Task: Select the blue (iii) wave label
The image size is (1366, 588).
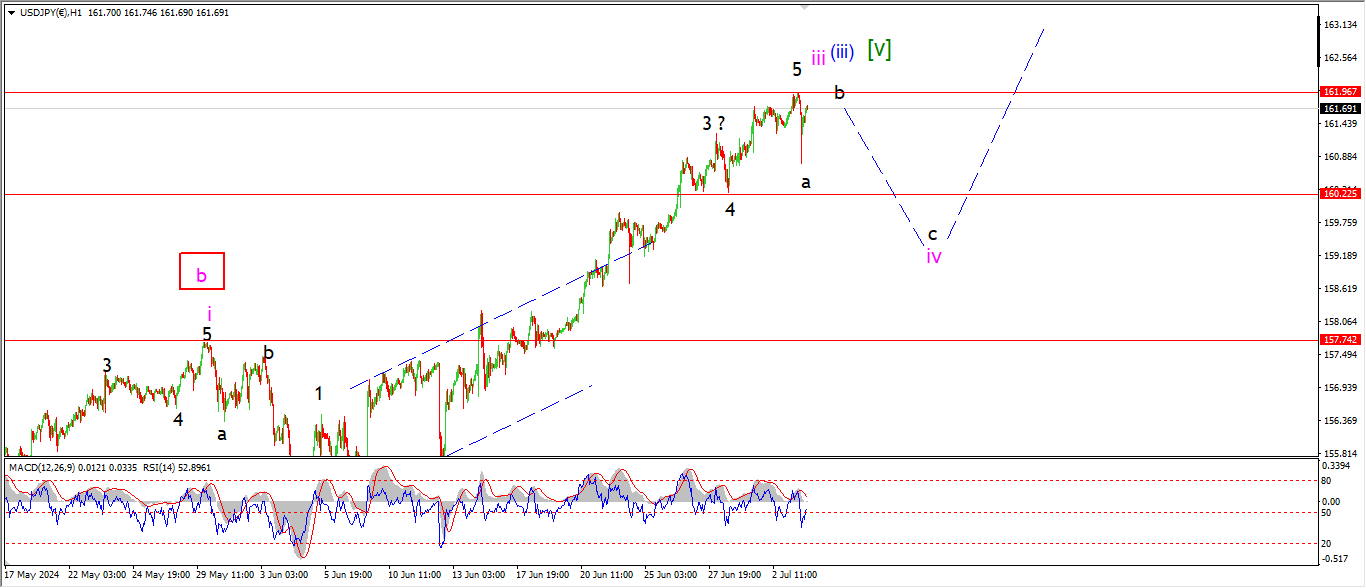Action: tap(842, 52)
